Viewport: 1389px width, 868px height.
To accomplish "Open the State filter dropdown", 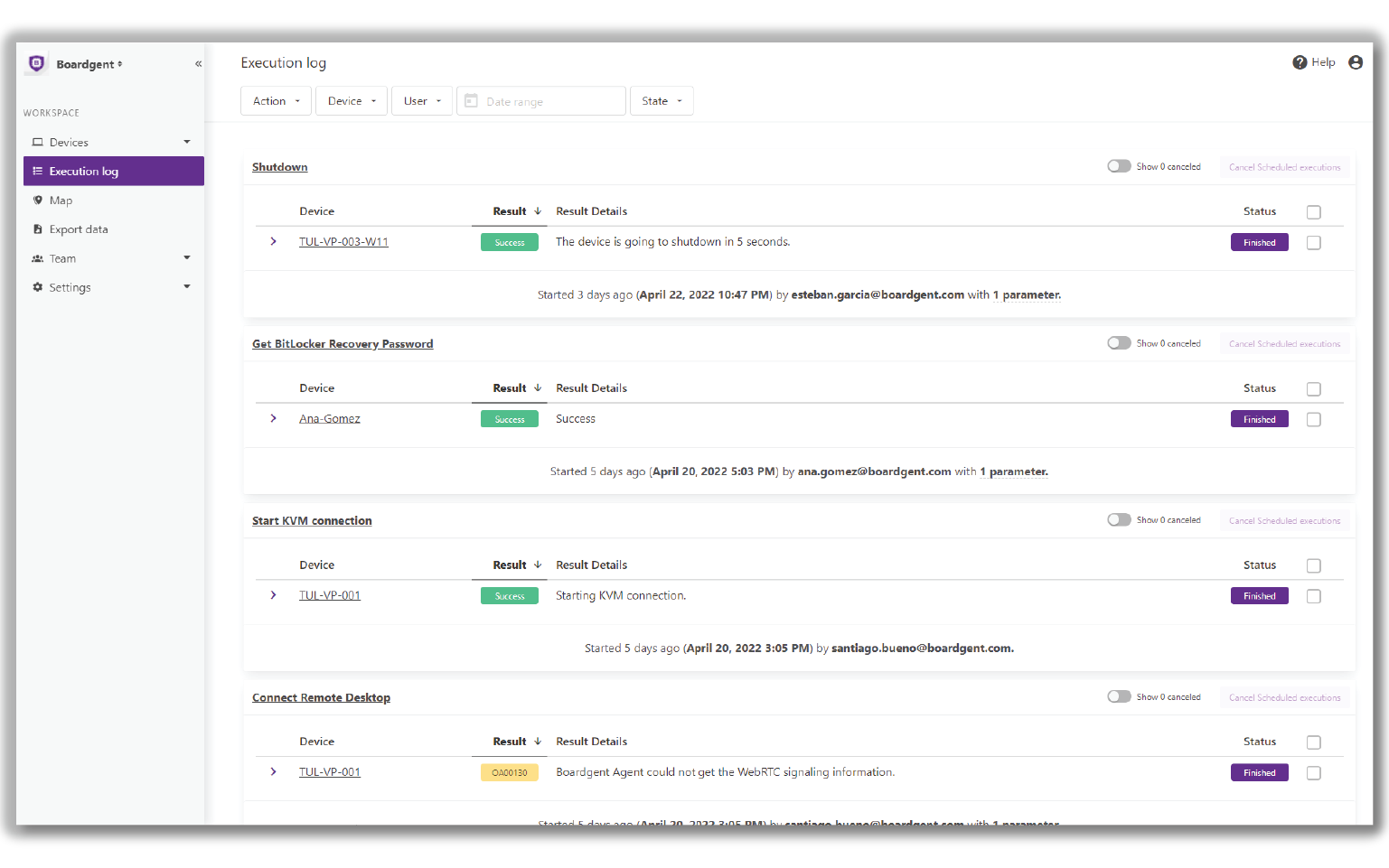I will [662, 101].
